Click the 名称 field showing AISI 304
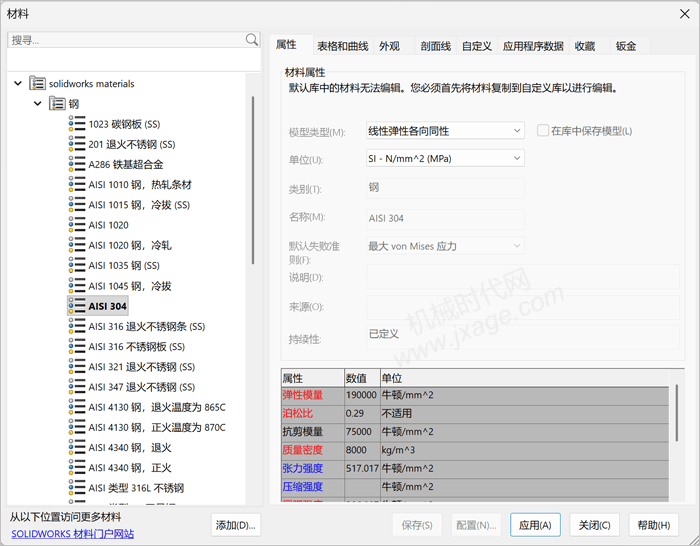This screenshot has height=546, width=700. click(445, 218)
